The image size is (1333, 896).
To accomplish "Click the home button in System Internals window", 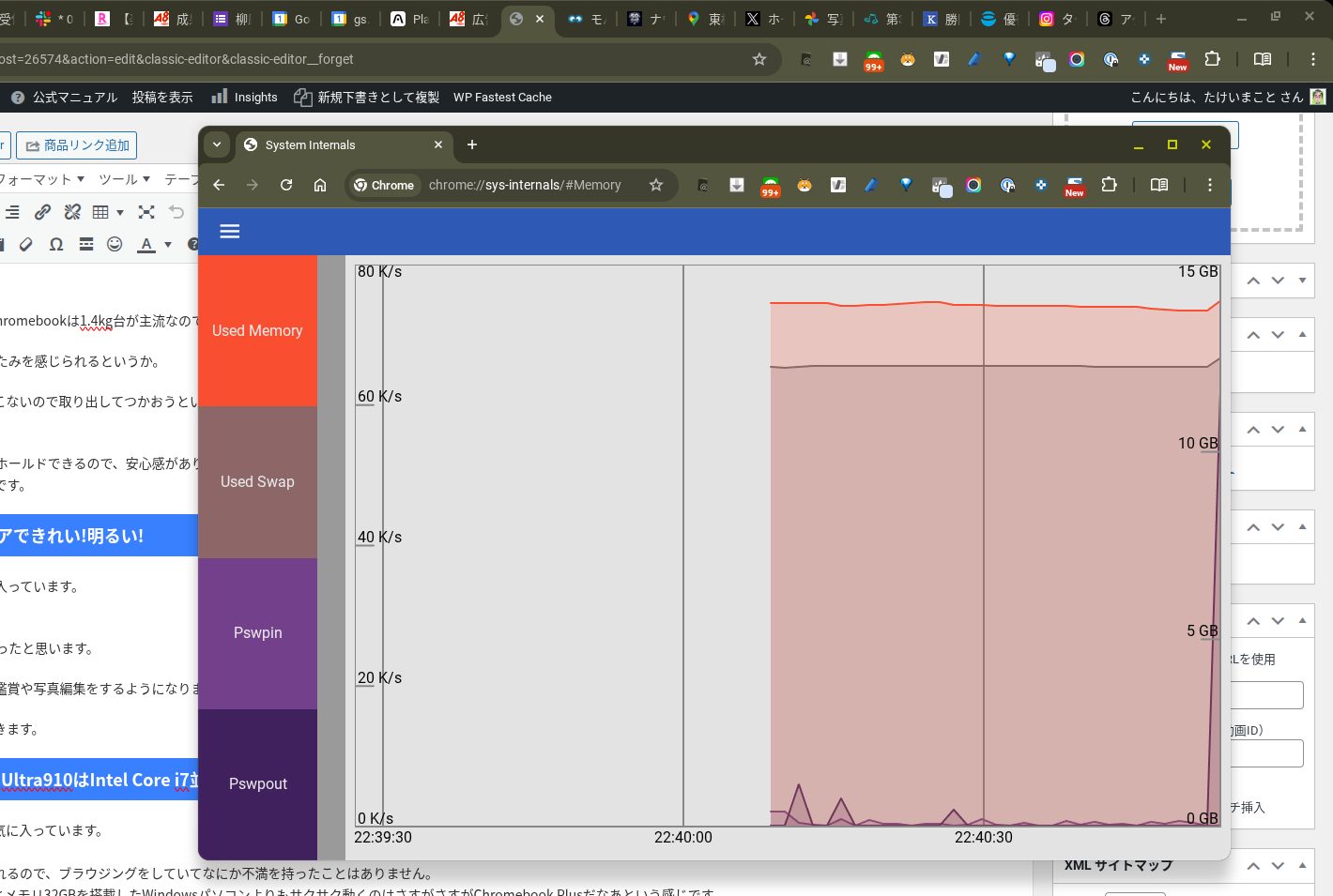I will tap(320, 185).
